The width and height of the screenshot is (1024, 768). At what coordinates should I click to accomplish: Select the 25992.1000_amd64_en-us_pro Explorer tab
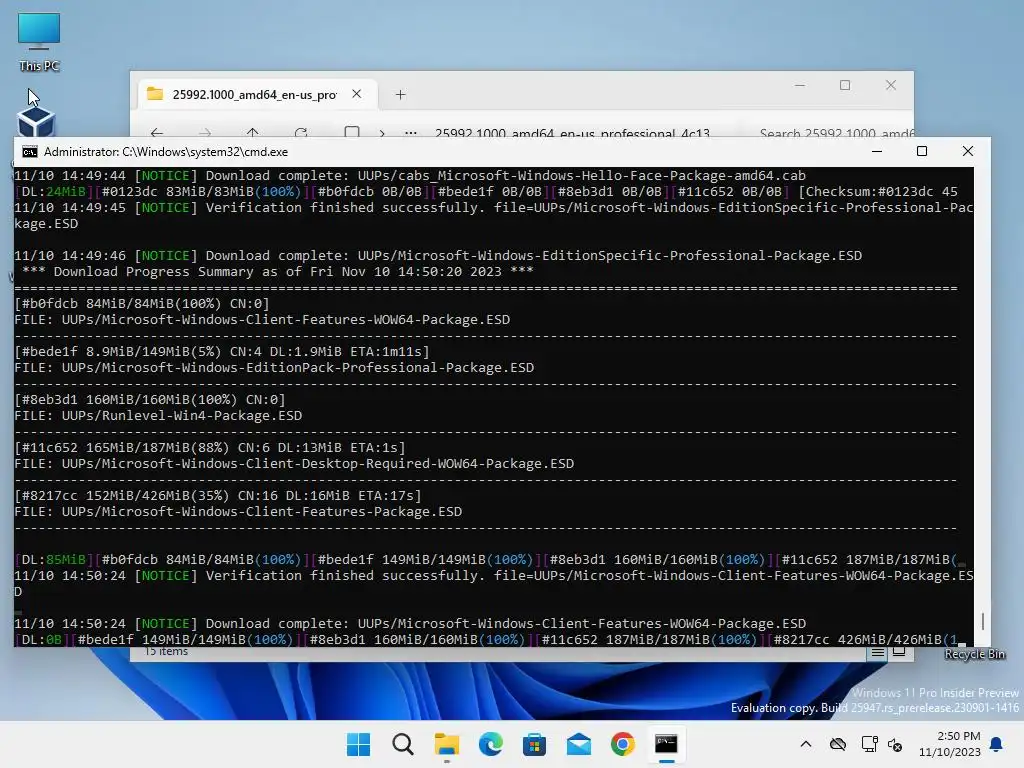(255, 95)
